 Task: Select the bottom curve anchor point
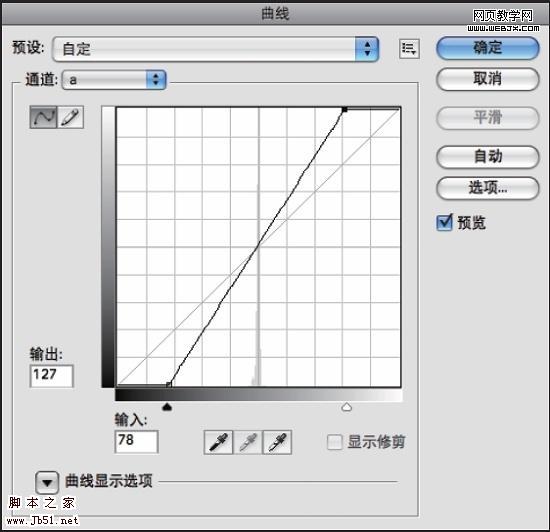169,384
